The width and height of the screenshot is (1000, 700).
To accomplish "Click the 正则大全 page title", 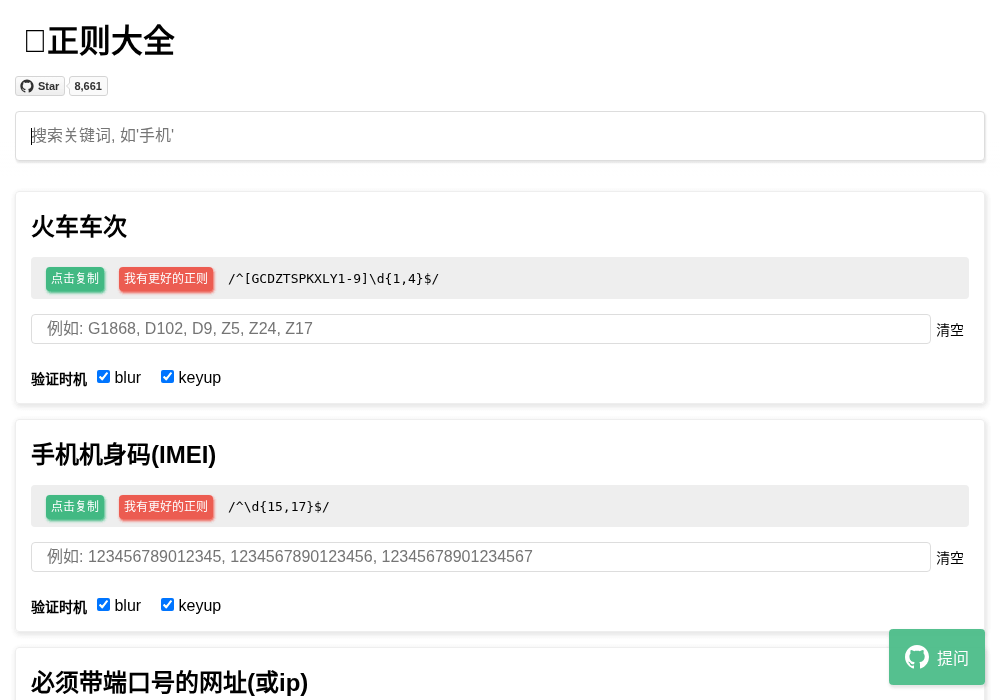I will click(x=99, y=41).
